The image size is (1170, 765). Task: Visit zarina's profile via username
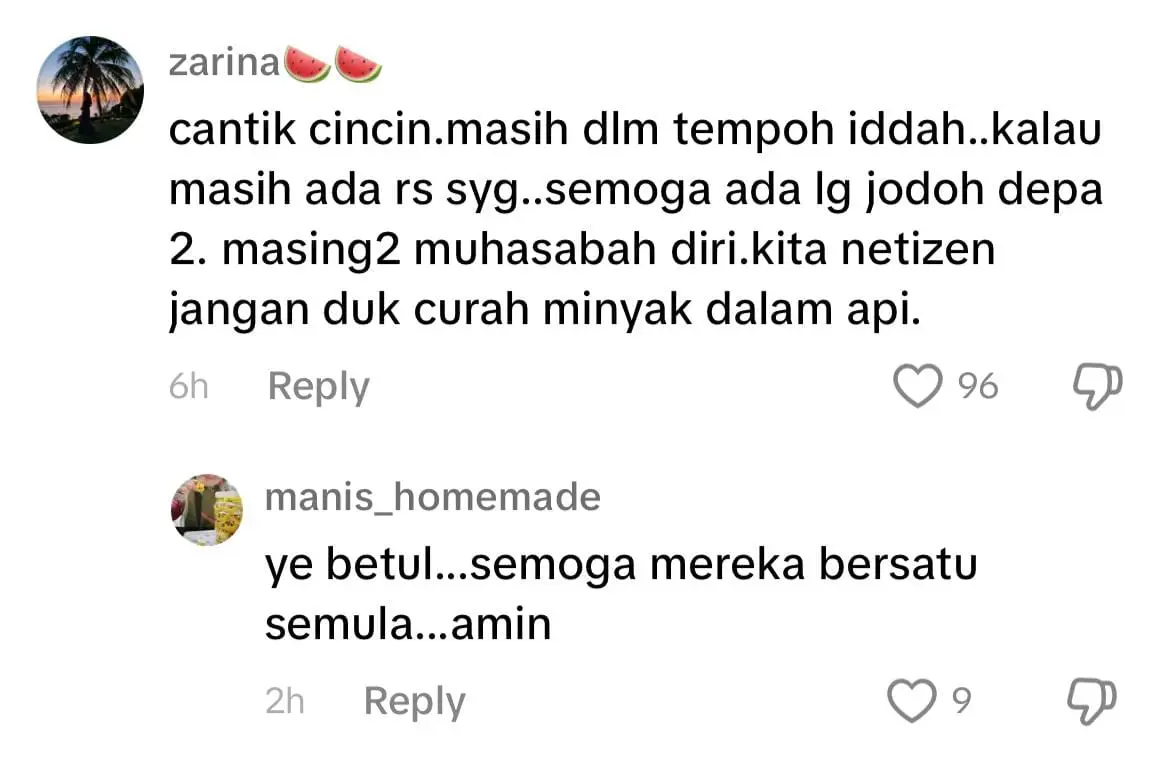223,64
